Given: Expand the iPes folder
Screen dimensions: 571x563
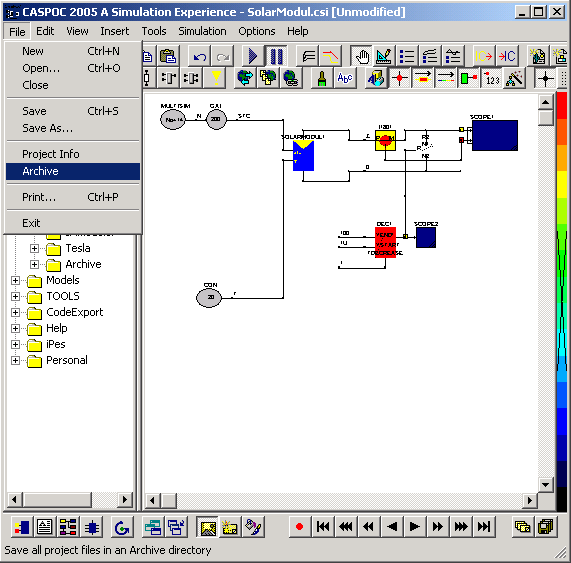Looking at the screenshot, I should click(15, 345).
